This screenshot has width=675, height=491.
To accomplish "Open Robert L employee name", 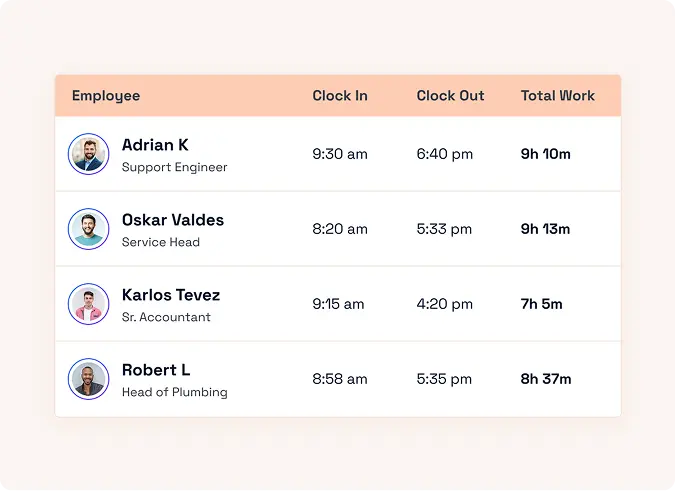I will (156, 370).
